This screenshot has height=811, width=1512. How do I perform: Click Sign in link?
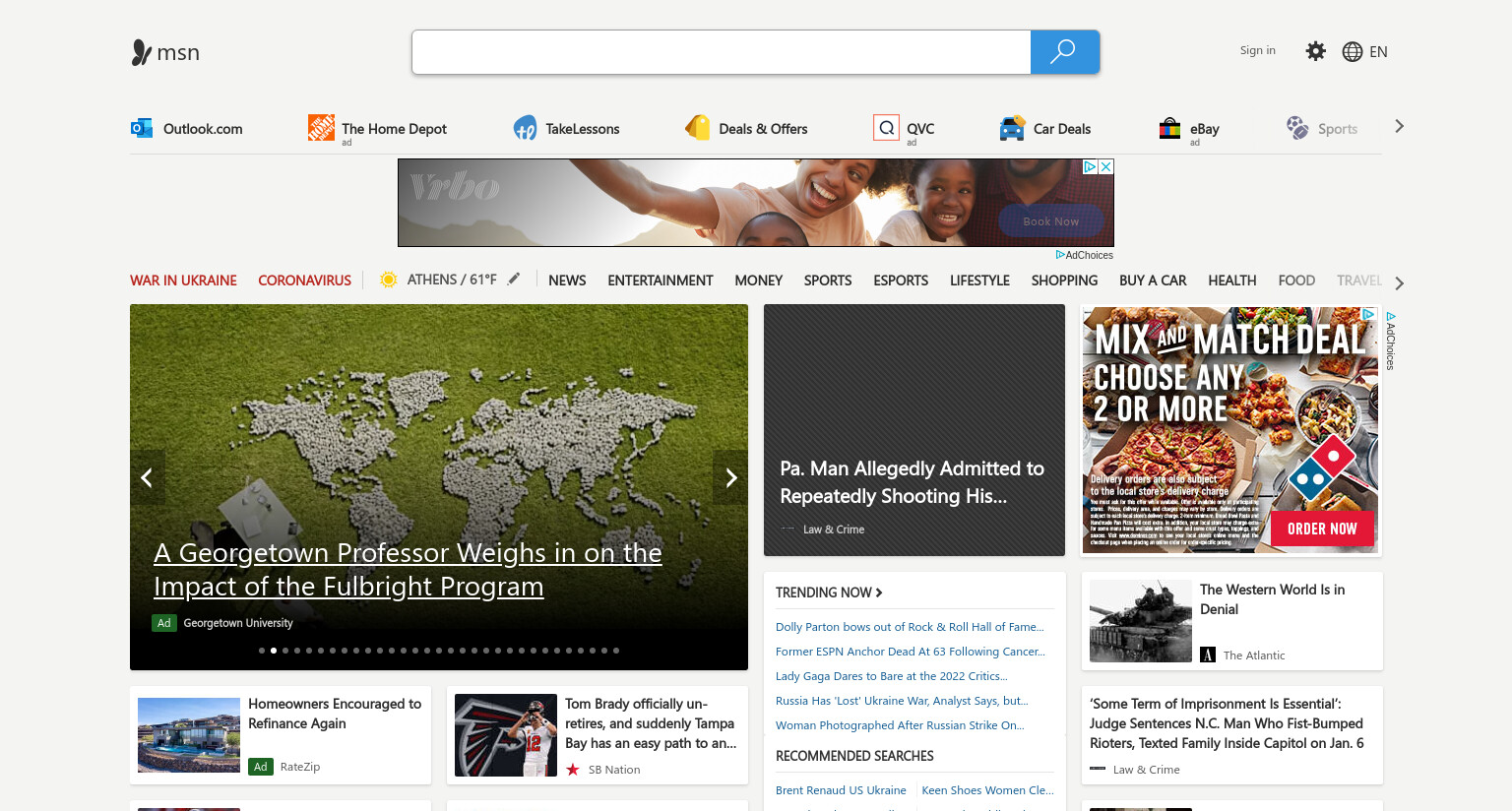[x=1257, y=50]
